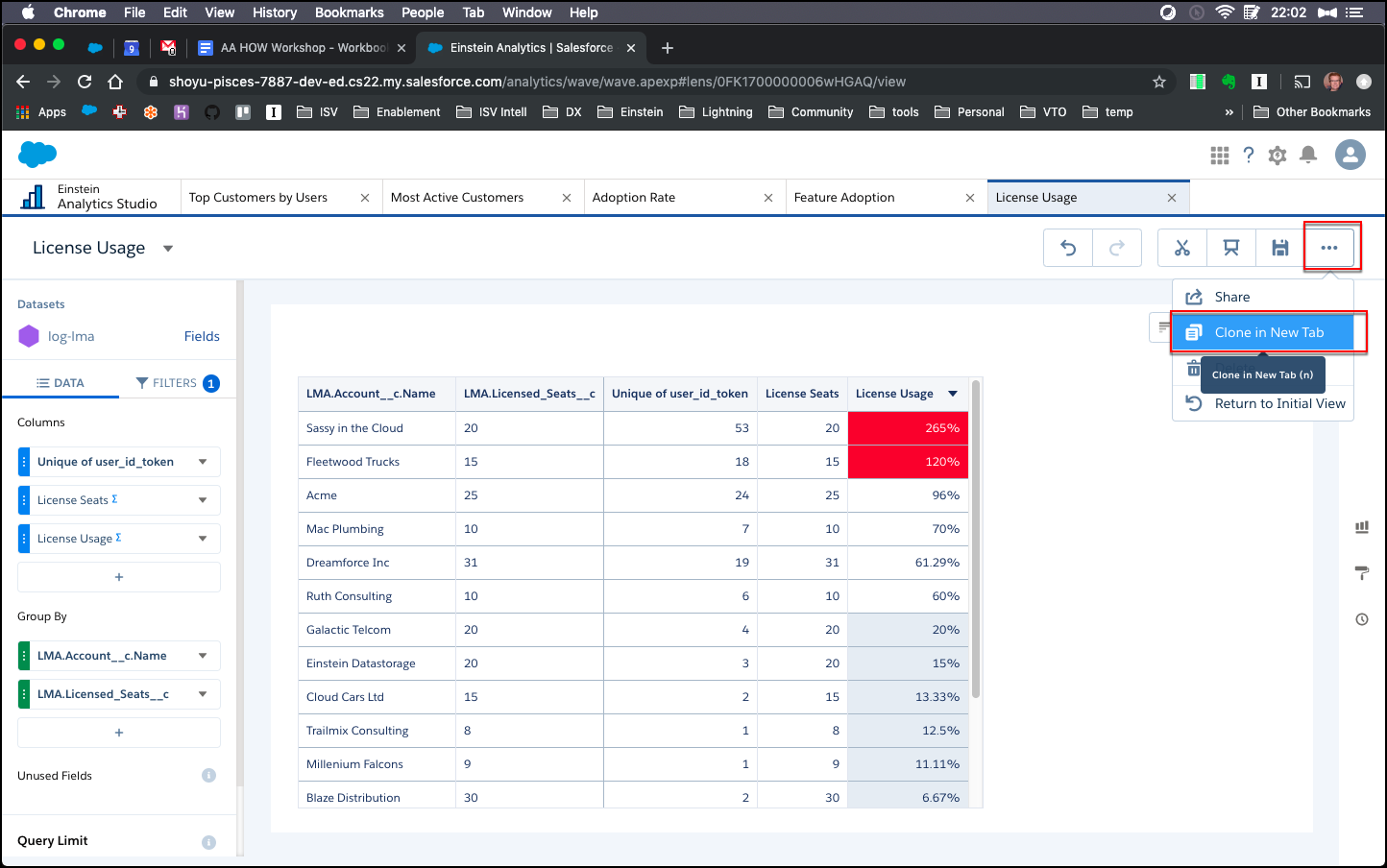Open the License Usage title dropdown
1387x868 pixels.
coord(168,249)
